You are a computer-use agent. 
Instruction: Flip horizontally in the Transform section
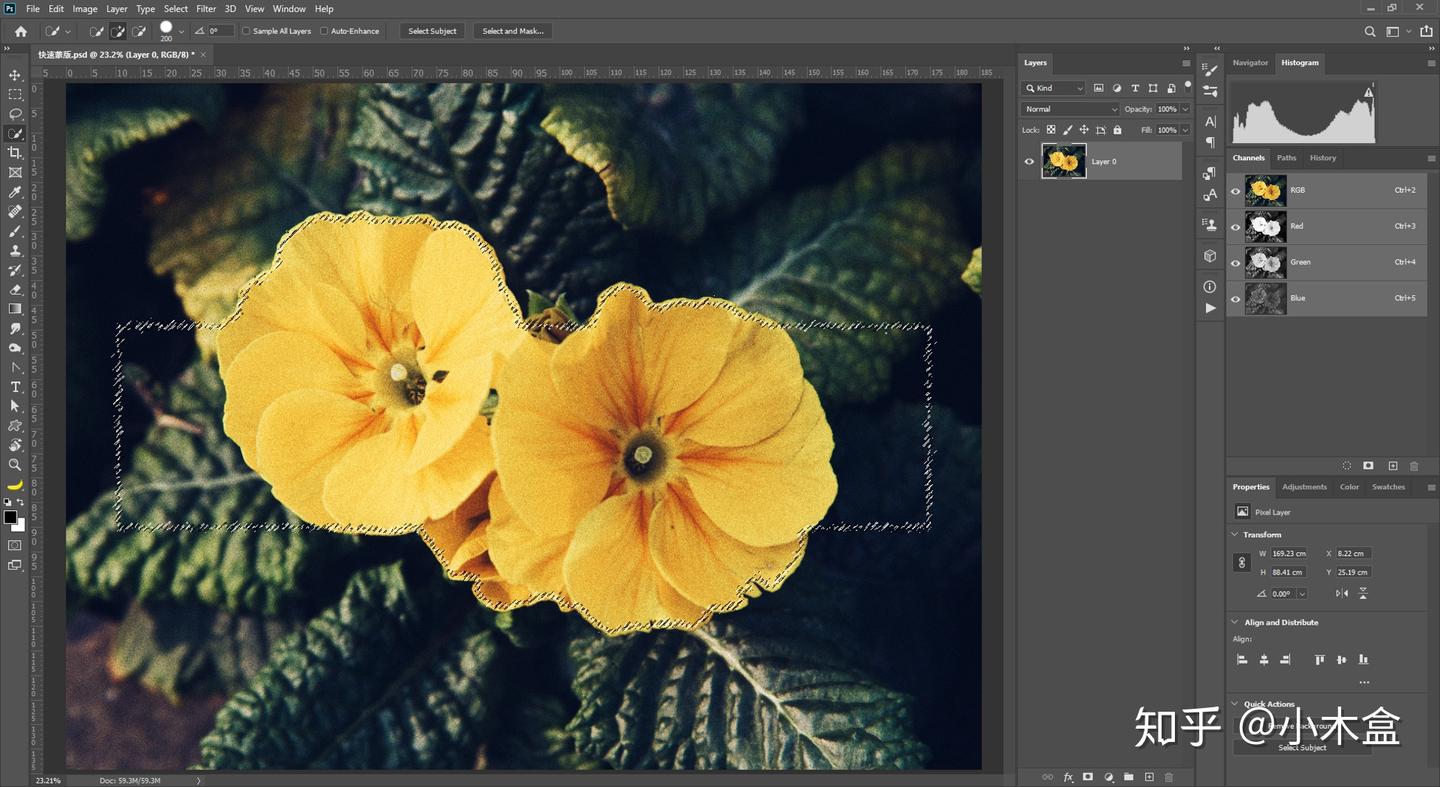pyautogui.click(x=1341, y=594)
